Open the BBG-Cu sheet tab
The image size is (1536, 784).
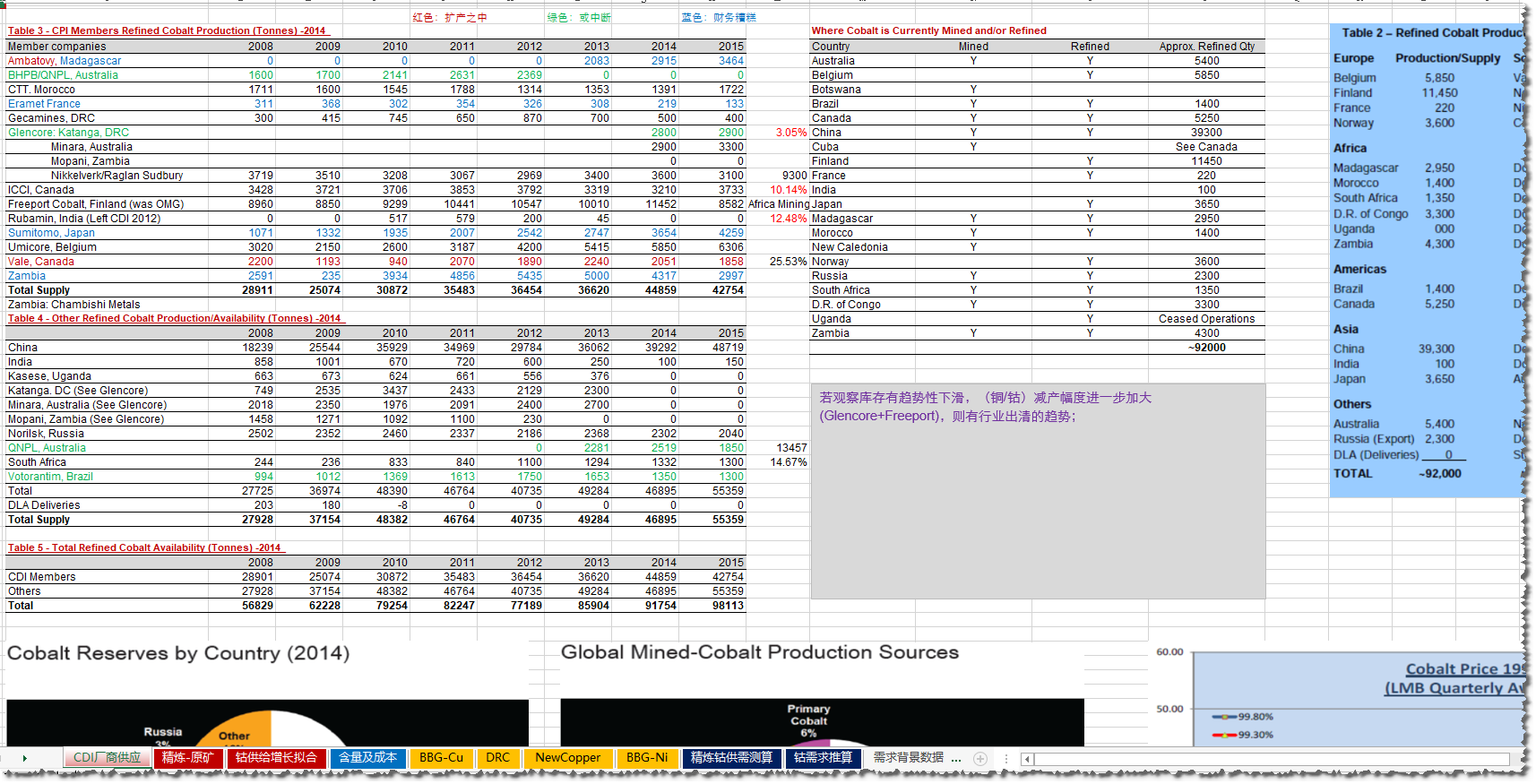[x=441, y=758]
